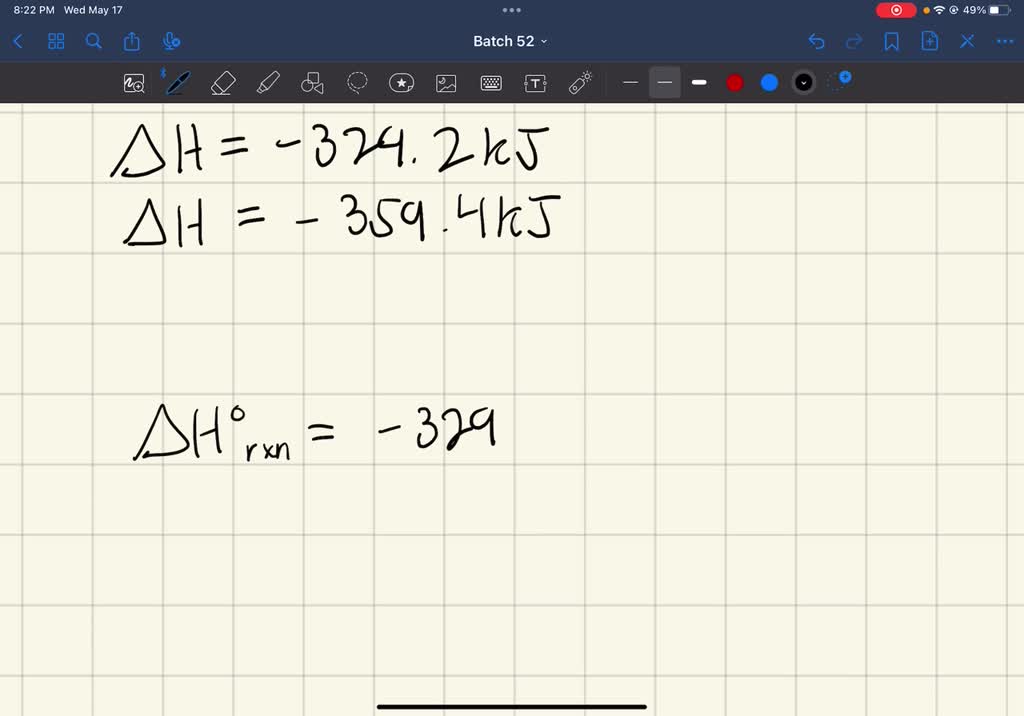Undo the last stroke
1024x716 pixels.
(817, 41)
